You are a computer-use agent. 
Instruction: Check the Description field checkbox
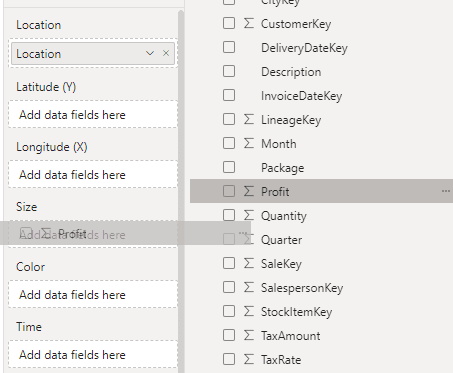pyautogui.click(x=229, y=71)
